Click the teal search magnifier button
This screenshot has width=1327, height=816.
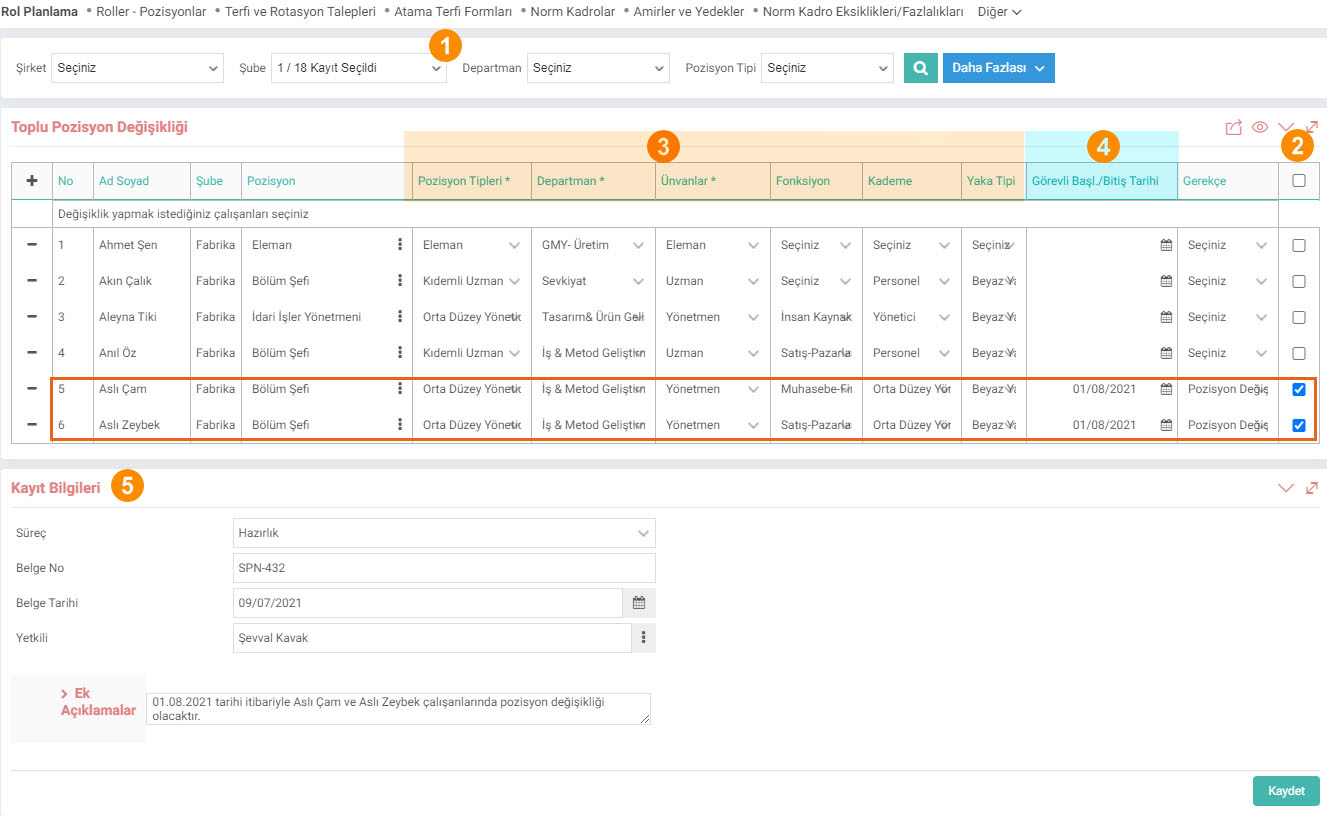[919, 68]
